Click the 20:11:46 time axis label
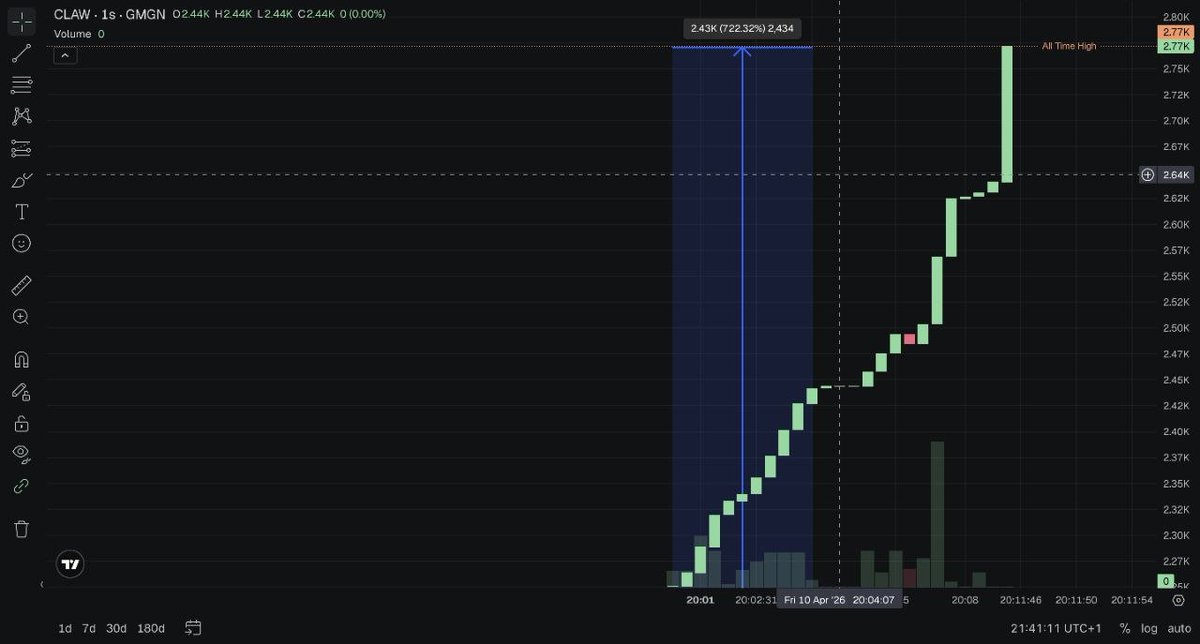This screenshot has height=644, width=1200. (1021, 600)
